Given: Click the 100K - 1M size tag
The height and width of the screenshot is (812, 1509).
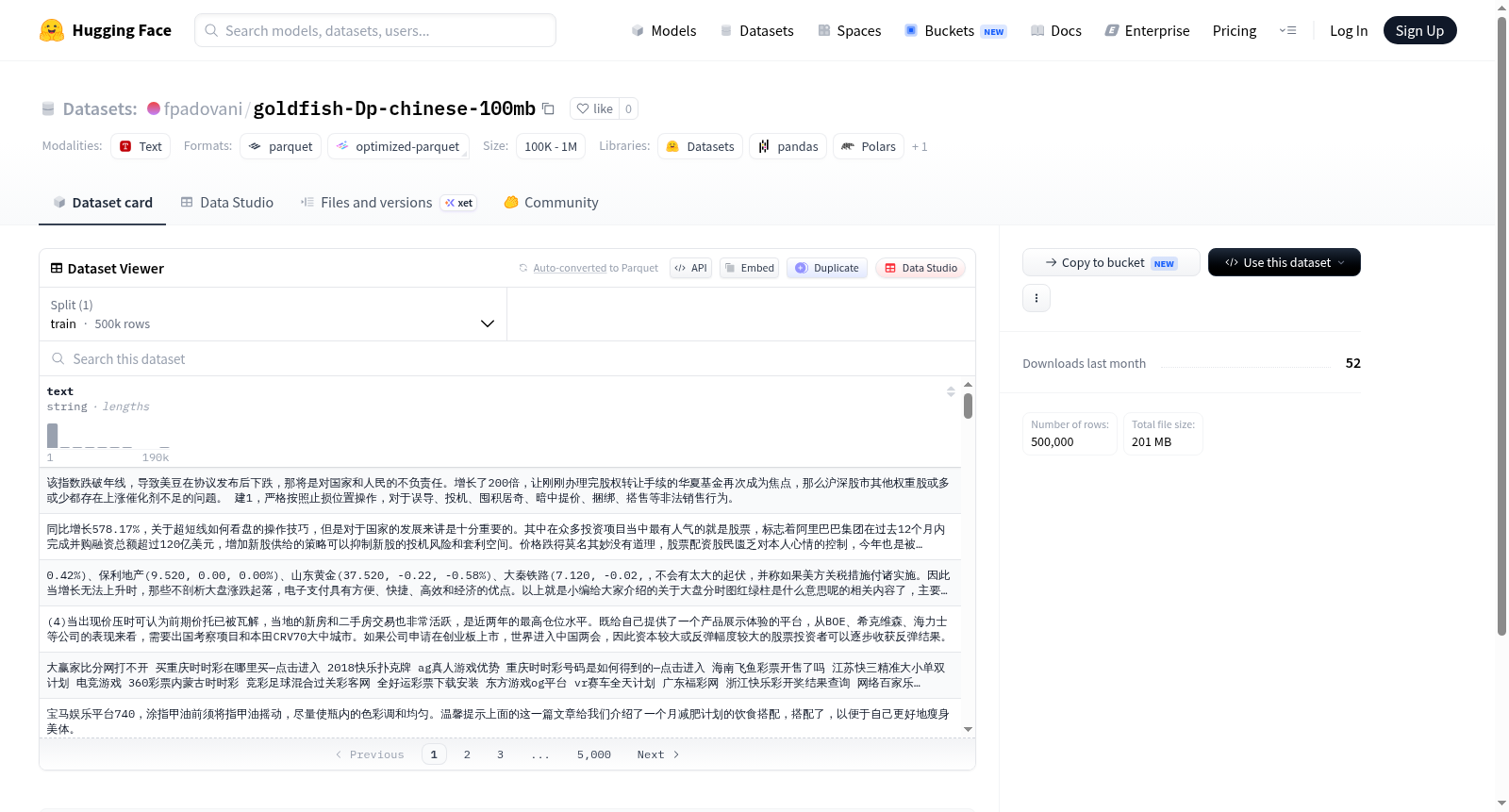Looking at the screenshot, I should click(x=551, y=146).
